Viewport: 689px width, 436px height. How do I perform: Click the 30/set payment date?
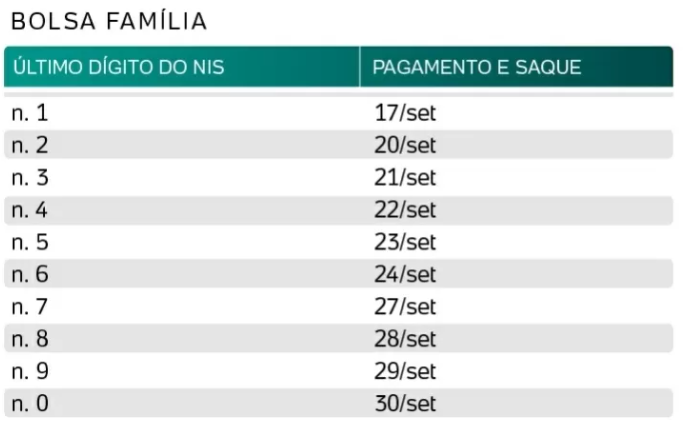click(405, 403)
